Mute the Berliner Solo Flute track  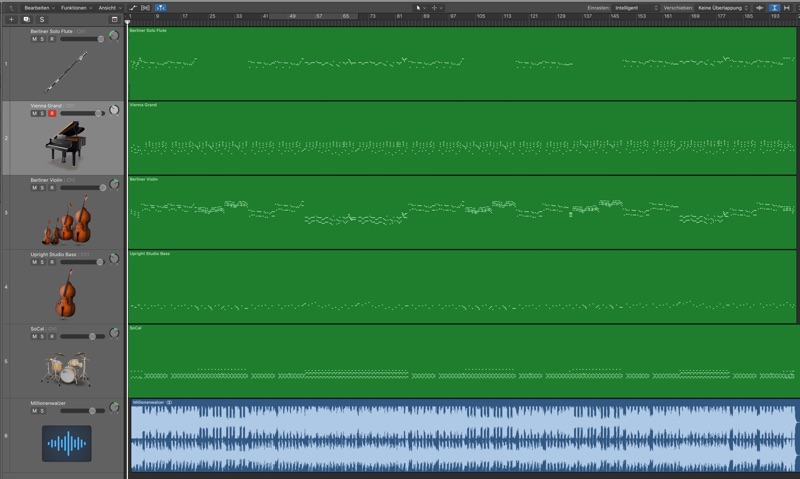coord(34,39)
